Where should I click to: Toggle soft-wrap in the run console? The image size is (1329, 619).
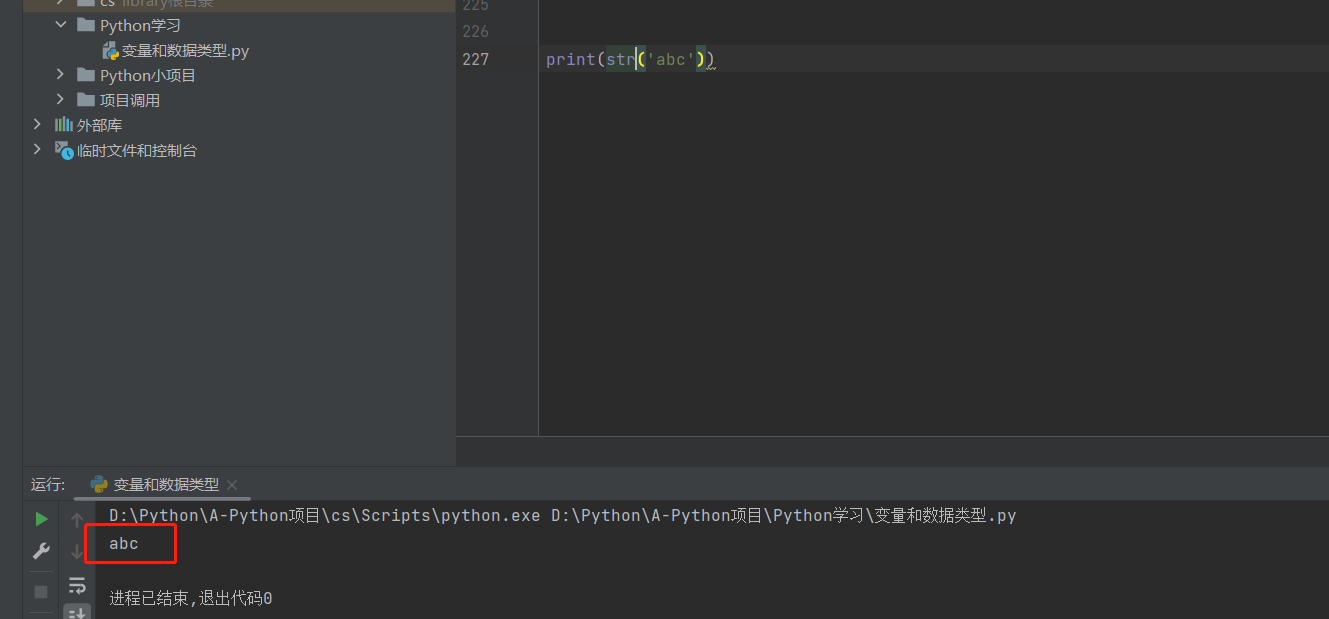click(x=77, y=585)
